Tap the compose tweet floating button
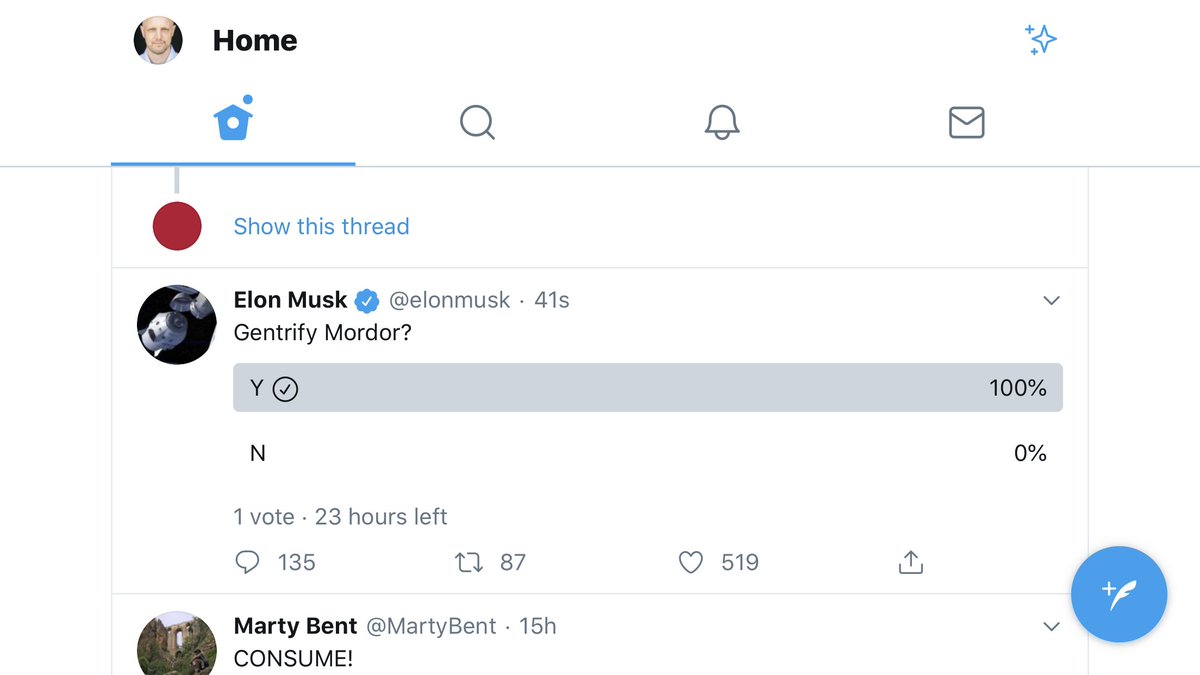Screen dimensions: 1200x675 coord(1119,594)
